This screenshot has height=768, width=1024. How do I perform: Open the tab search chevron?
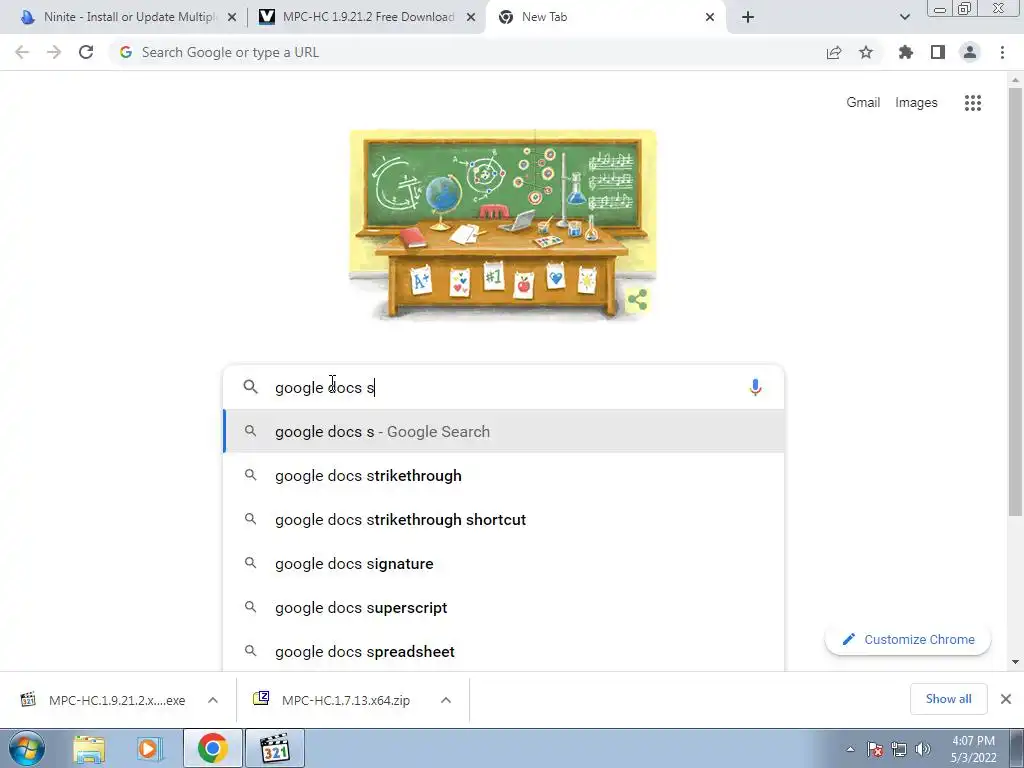pos(904,17)
